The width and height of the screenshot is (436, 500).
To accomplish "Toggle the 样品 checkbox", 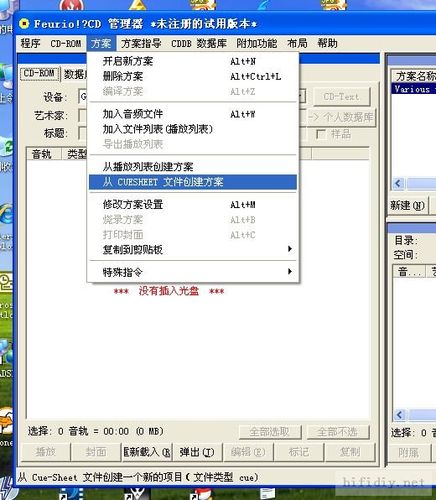I will 321,134.
